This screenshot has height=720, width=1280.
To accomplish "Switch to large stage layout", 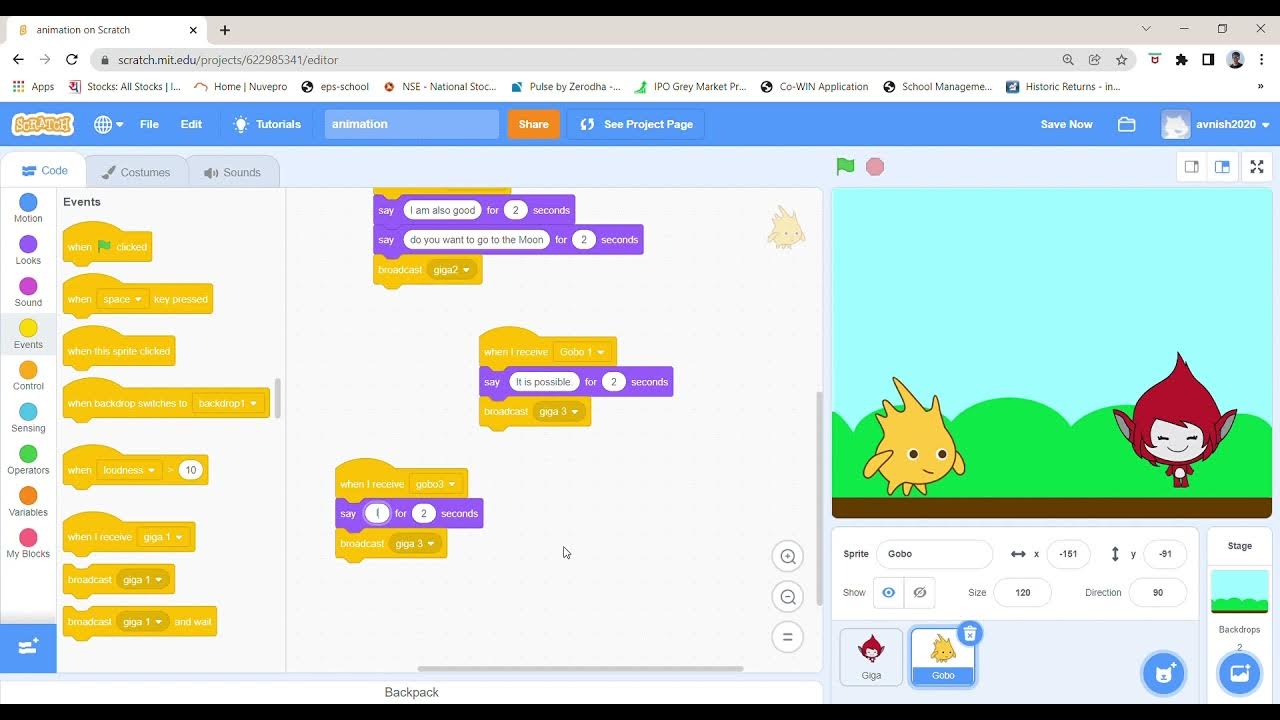I will coord(1222,167).
